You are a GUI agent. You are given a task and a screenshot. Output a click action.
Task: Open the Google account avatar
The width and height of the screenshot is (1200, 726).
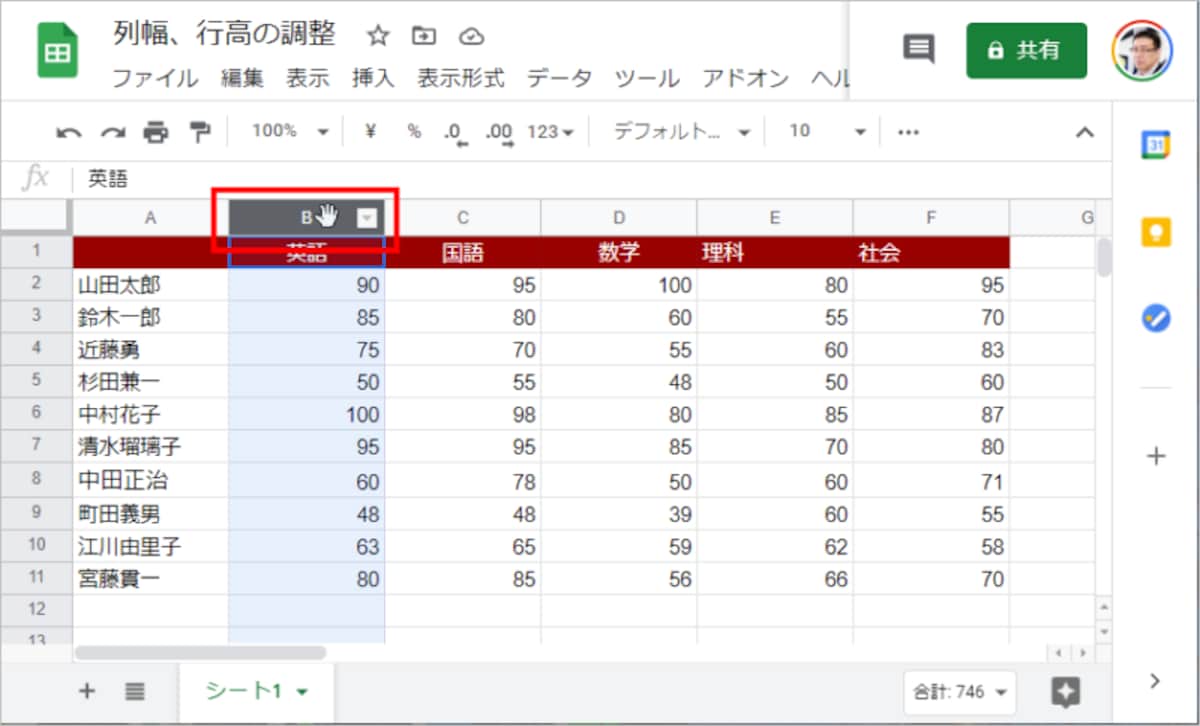pyautogui.click(x=1143, y=50)
